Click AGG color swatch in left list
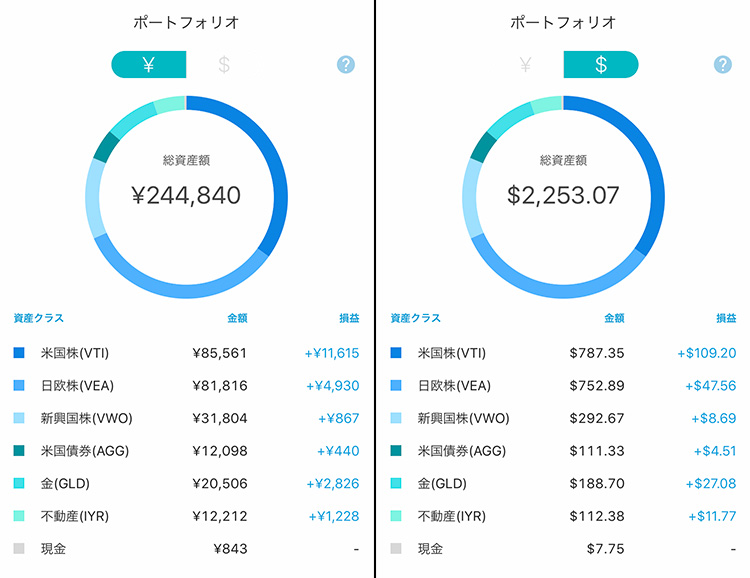The height and width of the screenshot is (578, 750). pos(19,451)
